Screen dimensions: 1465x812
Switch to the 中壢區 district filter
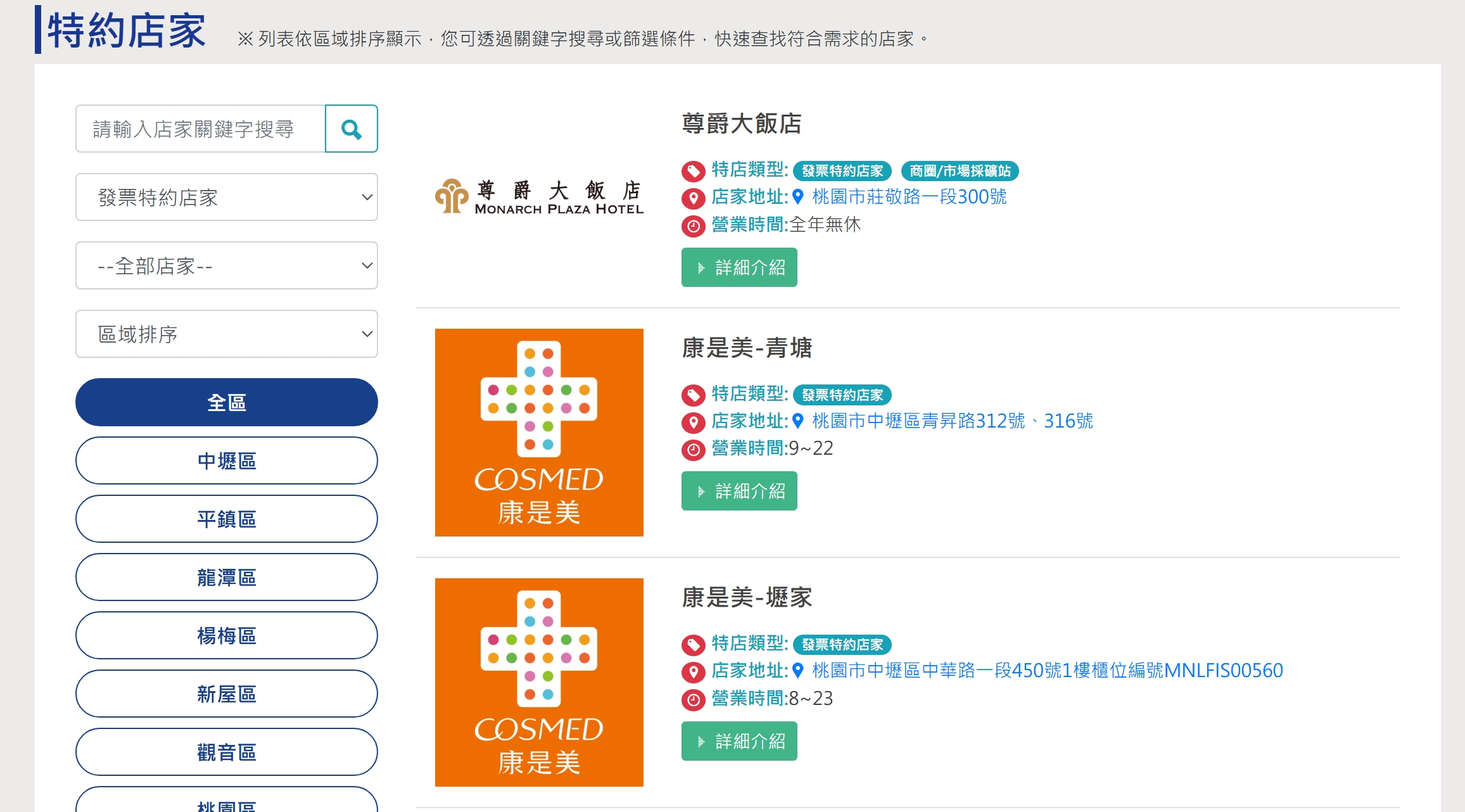(x=227, y=460)
